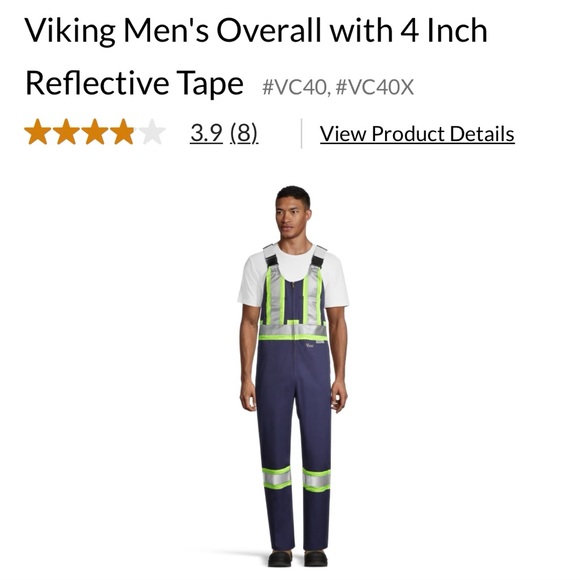Click the model's face in product photo

click(x=292, y=217)
